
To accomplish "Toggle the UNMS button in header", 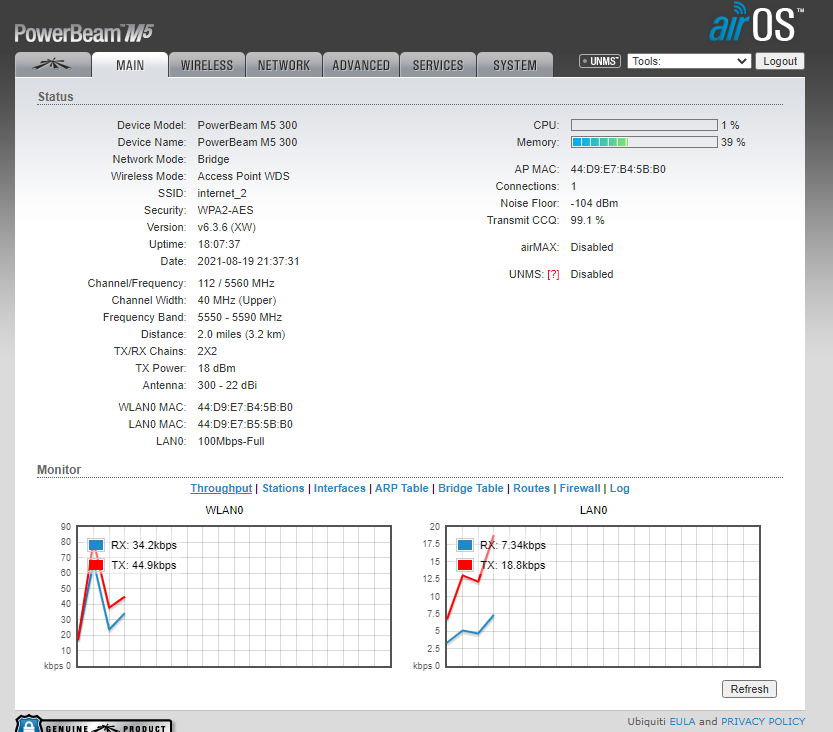I will coord(600,61).
